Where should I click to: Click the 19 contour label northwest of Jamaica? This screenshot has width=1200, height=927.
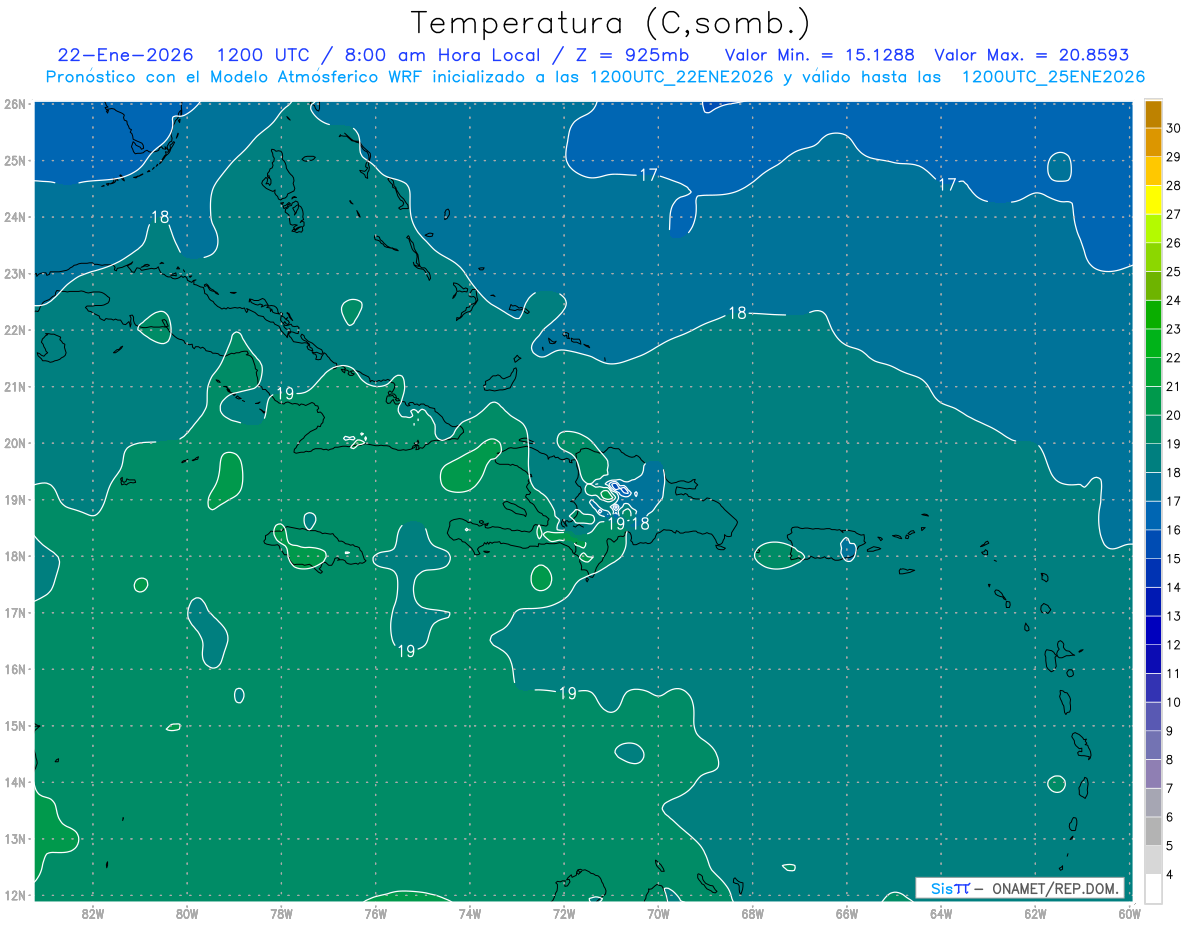pos(285,393)
